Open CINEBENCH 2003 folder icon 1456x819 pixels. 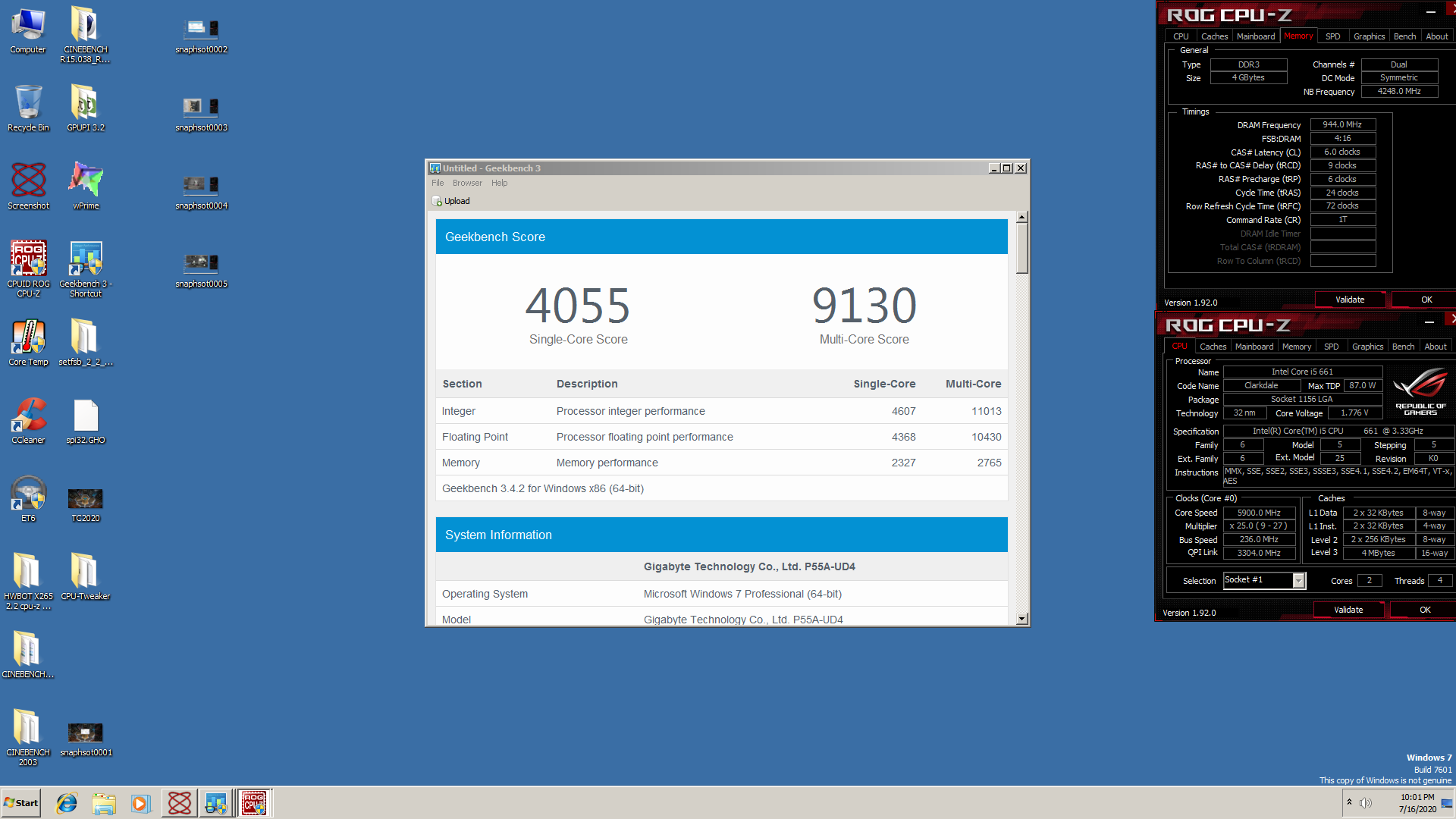[x=28, y=738]
